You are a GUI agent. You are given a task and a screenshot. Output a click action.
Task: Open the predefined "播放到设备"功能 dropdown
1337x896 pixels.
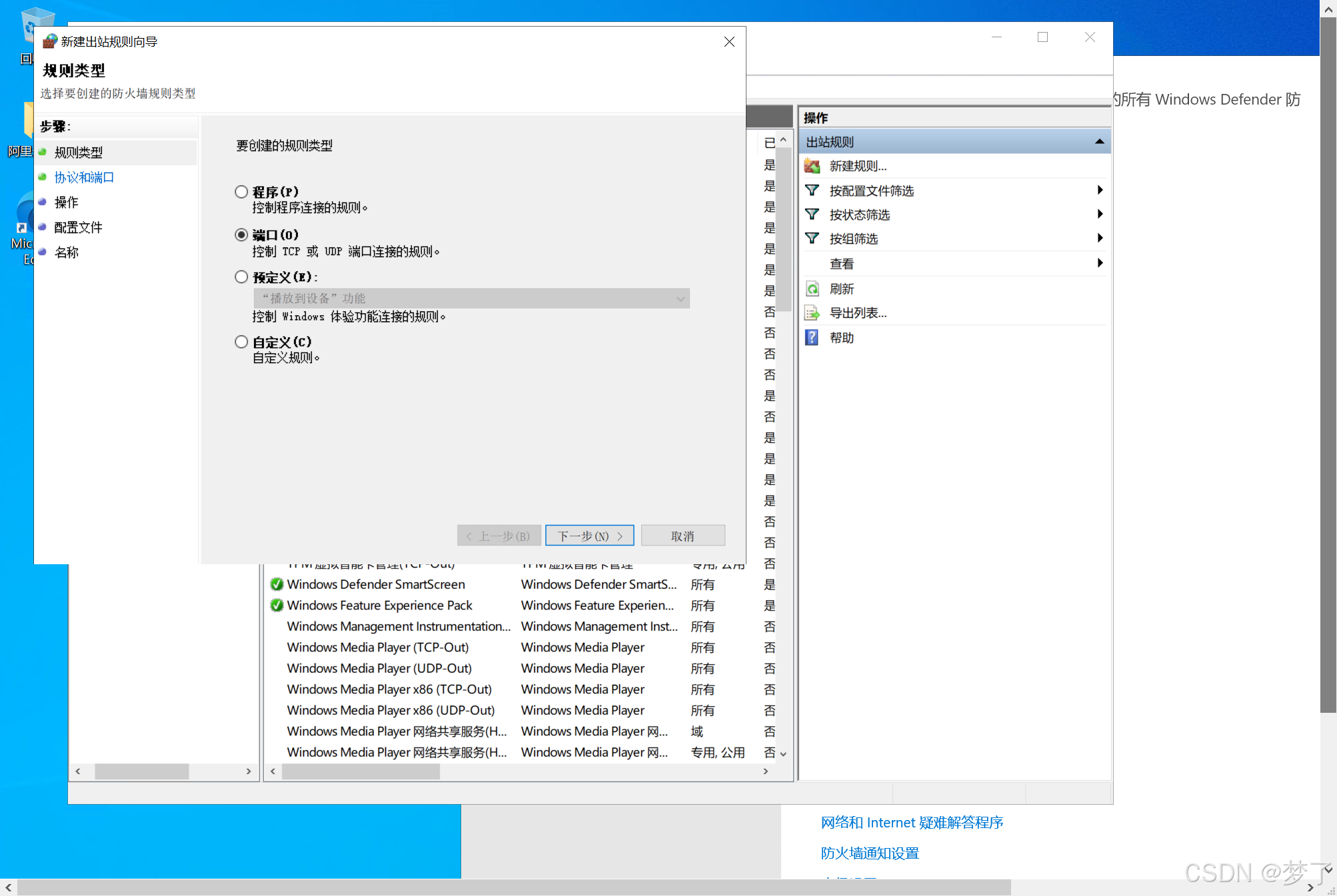[x=471, y=298]
